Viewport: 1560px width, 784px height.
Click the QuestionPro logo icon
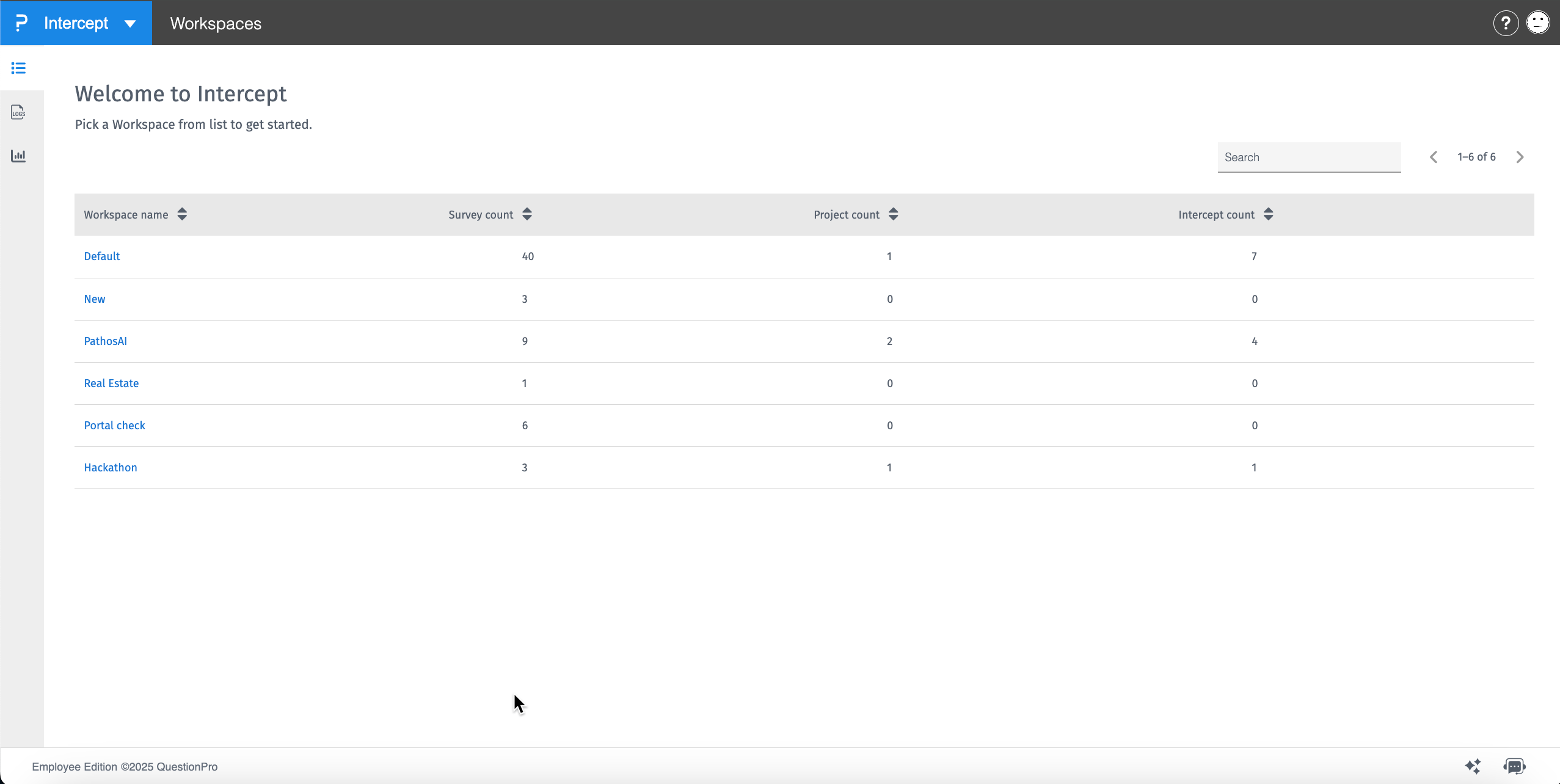pyautogui.click(x=21, y=23)
